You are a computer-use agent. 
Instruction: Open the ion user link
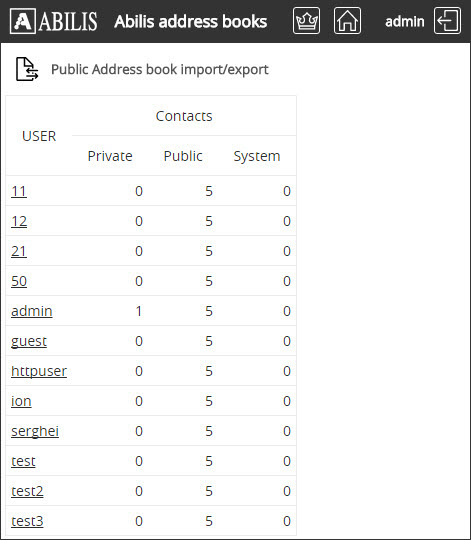(21, 401)
